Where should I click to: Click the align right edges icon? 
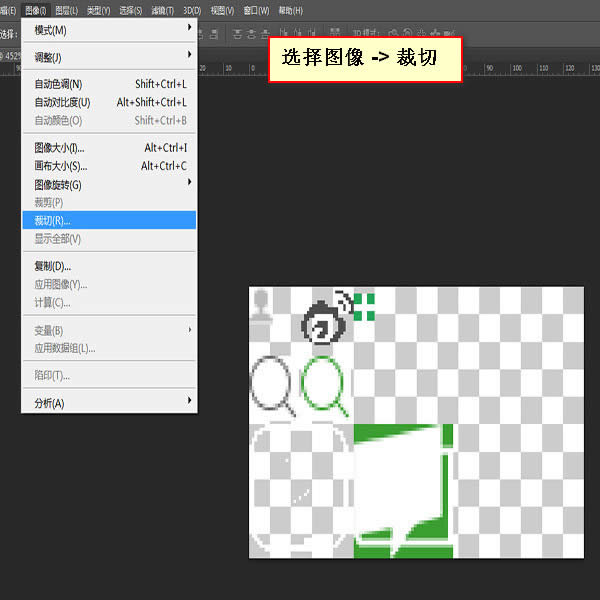[x=214, y=34]
